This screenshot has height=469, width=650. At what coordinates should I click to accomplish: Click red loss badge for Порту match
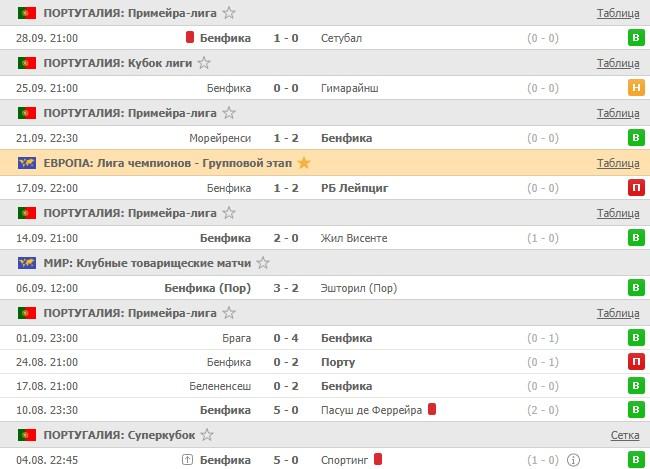pyautogui.click(x=635, y=362)
